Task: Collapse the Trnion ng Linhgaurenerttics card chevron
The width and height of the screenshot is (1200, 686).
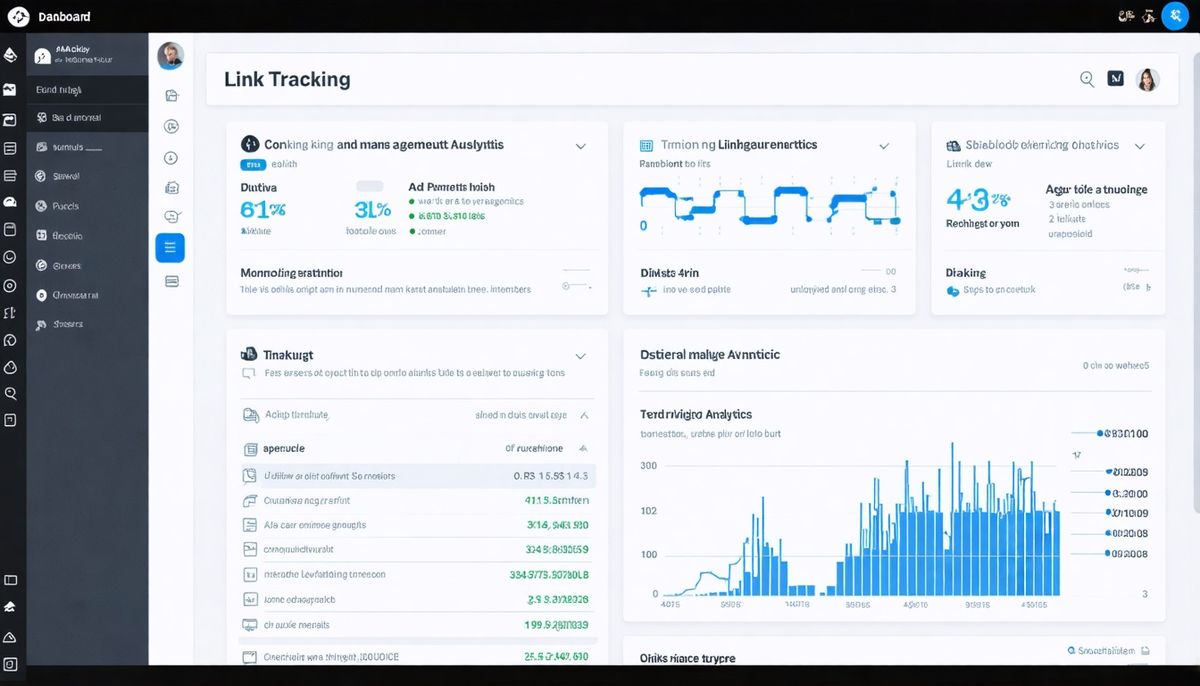Action: click(x=883, y=146)
